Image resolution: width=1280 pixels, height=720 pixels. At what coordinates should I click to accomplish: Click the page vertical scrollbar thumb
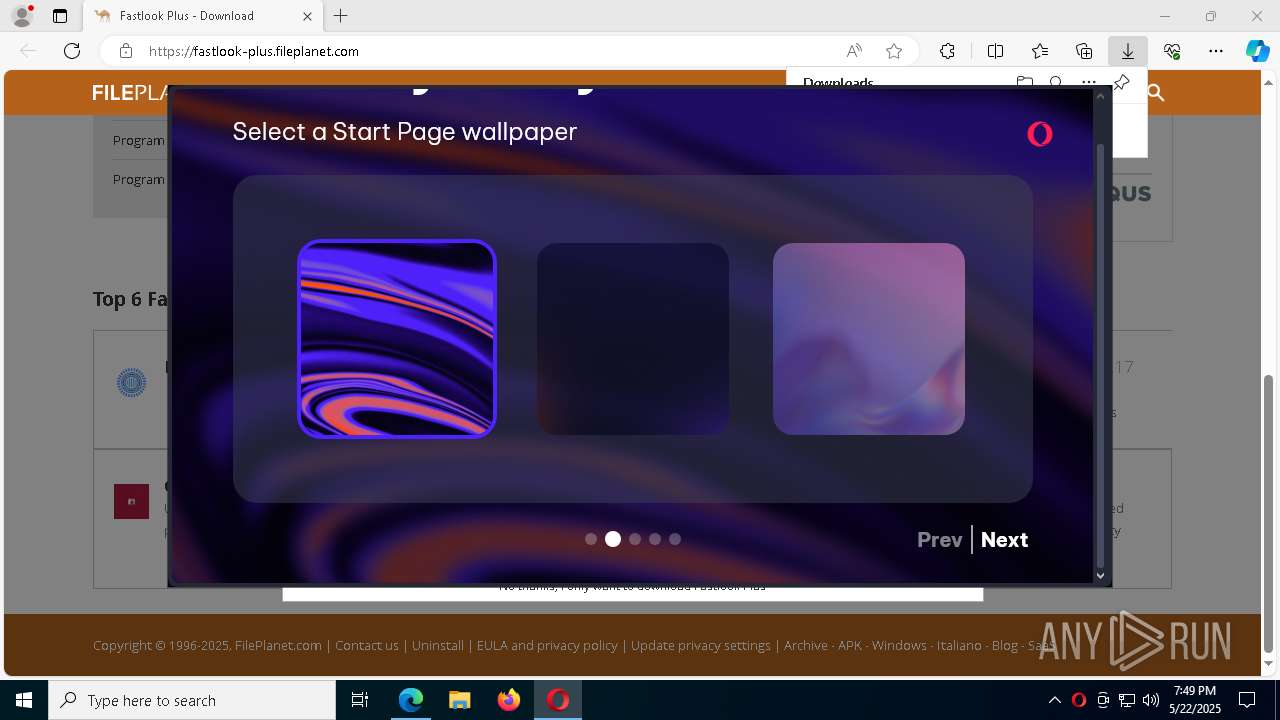[x=1270, y=512]
